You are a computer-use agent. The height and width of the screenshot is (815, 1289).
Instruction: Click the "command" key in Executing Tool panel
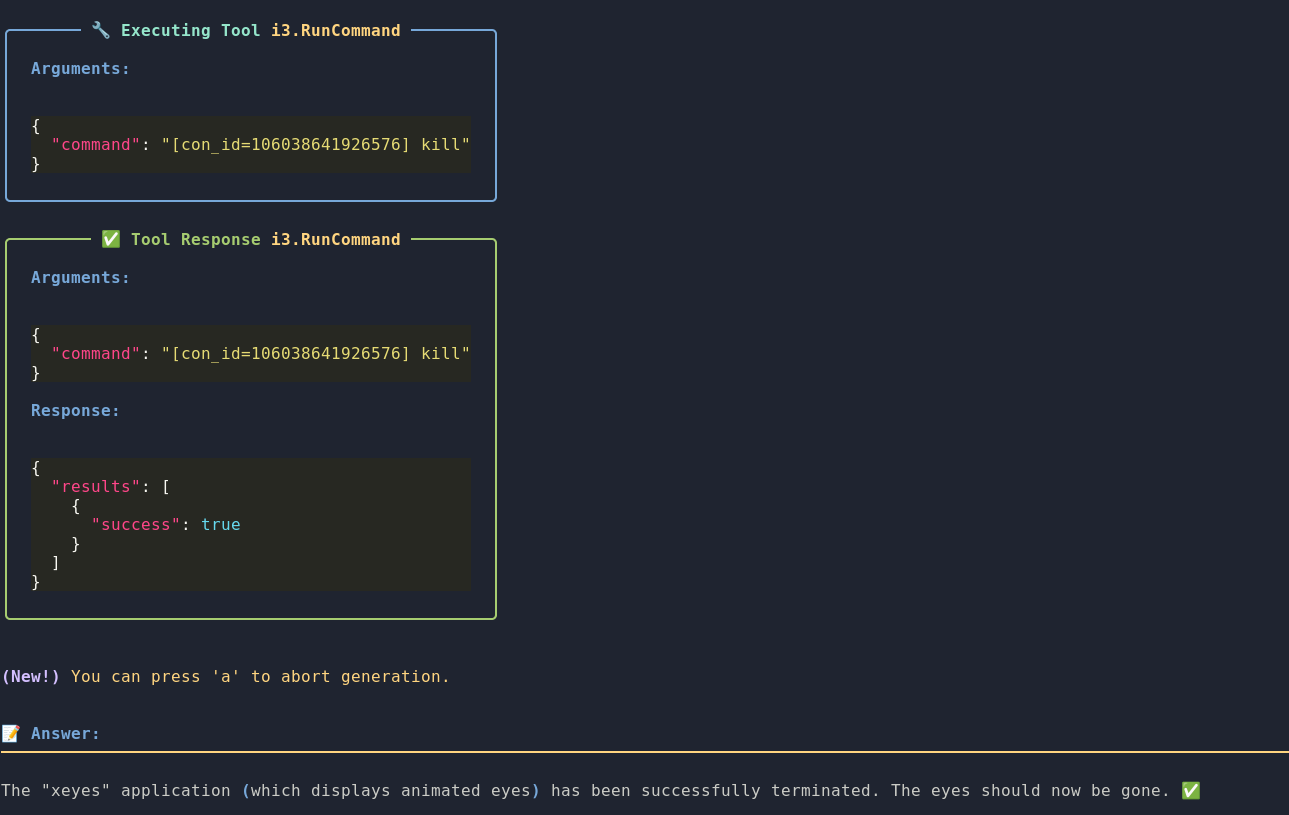point(95,144)
